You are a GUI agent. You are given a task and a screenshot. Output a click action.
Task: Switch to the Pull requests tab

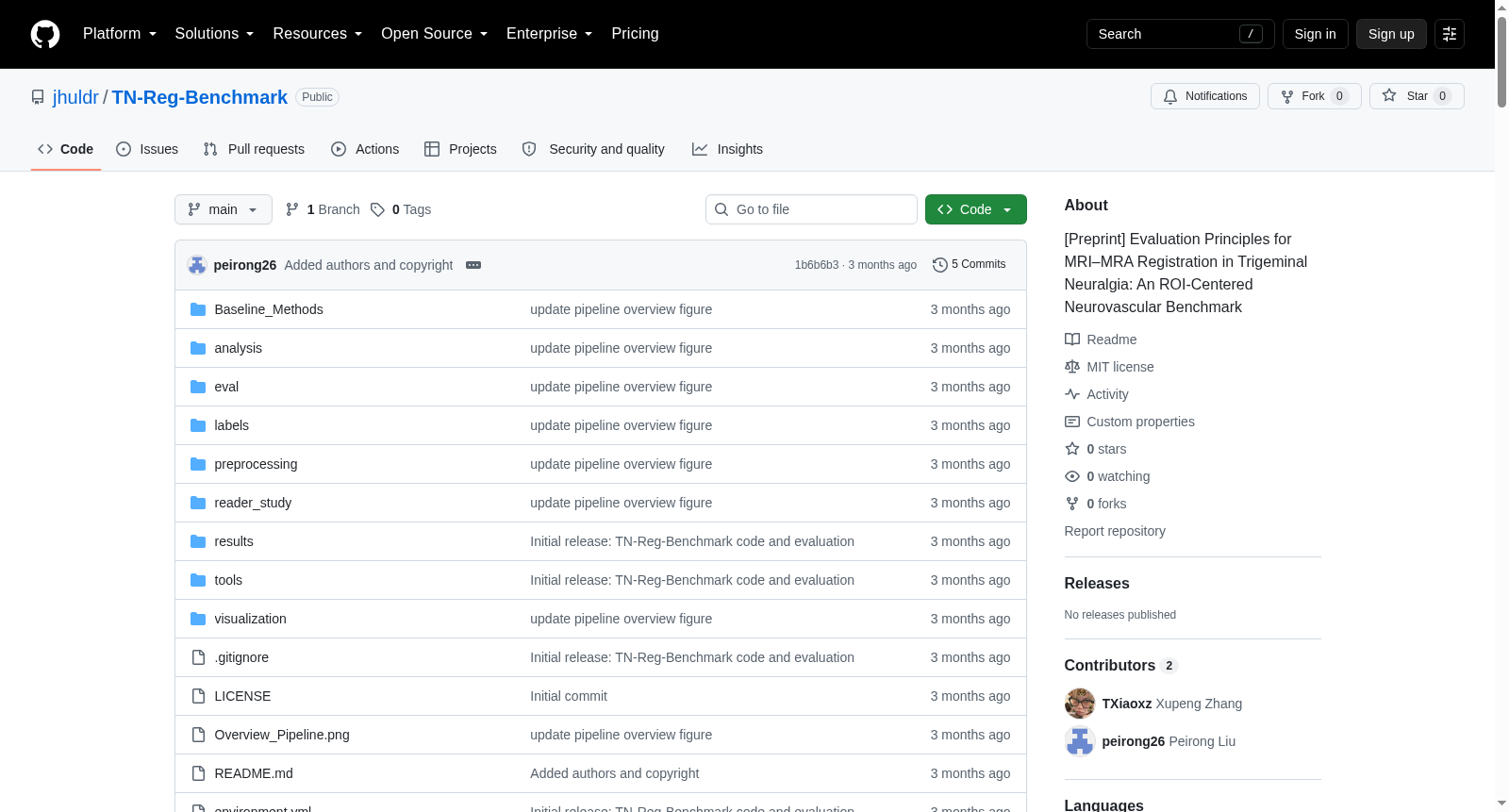coord(255,149)
